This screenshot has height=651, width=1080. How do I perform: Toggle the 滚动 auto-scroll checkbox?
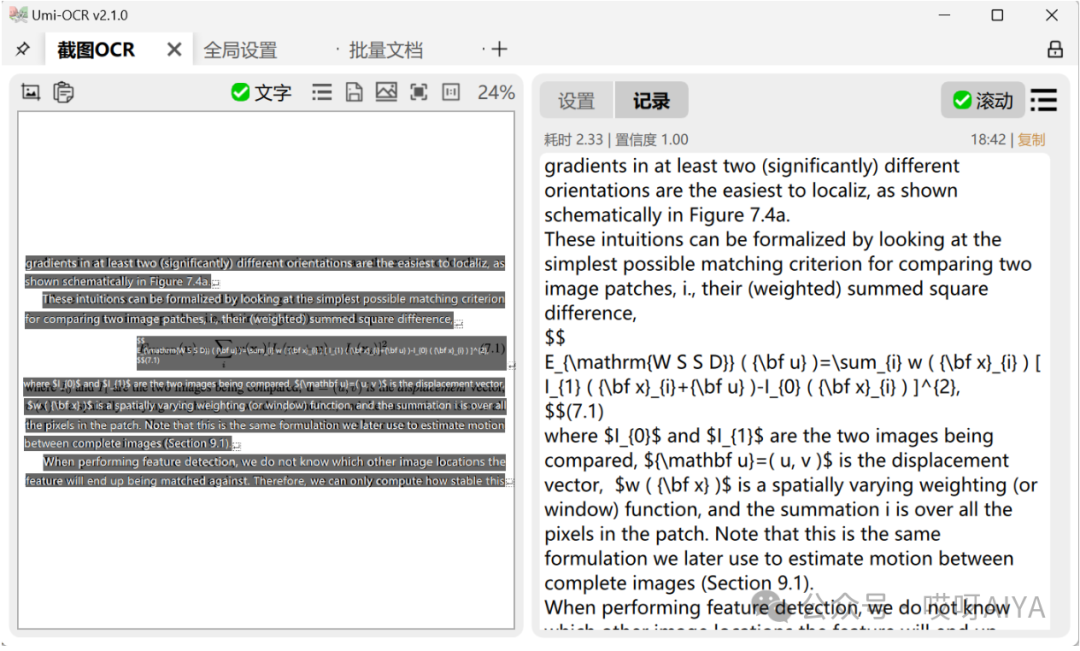982,101
